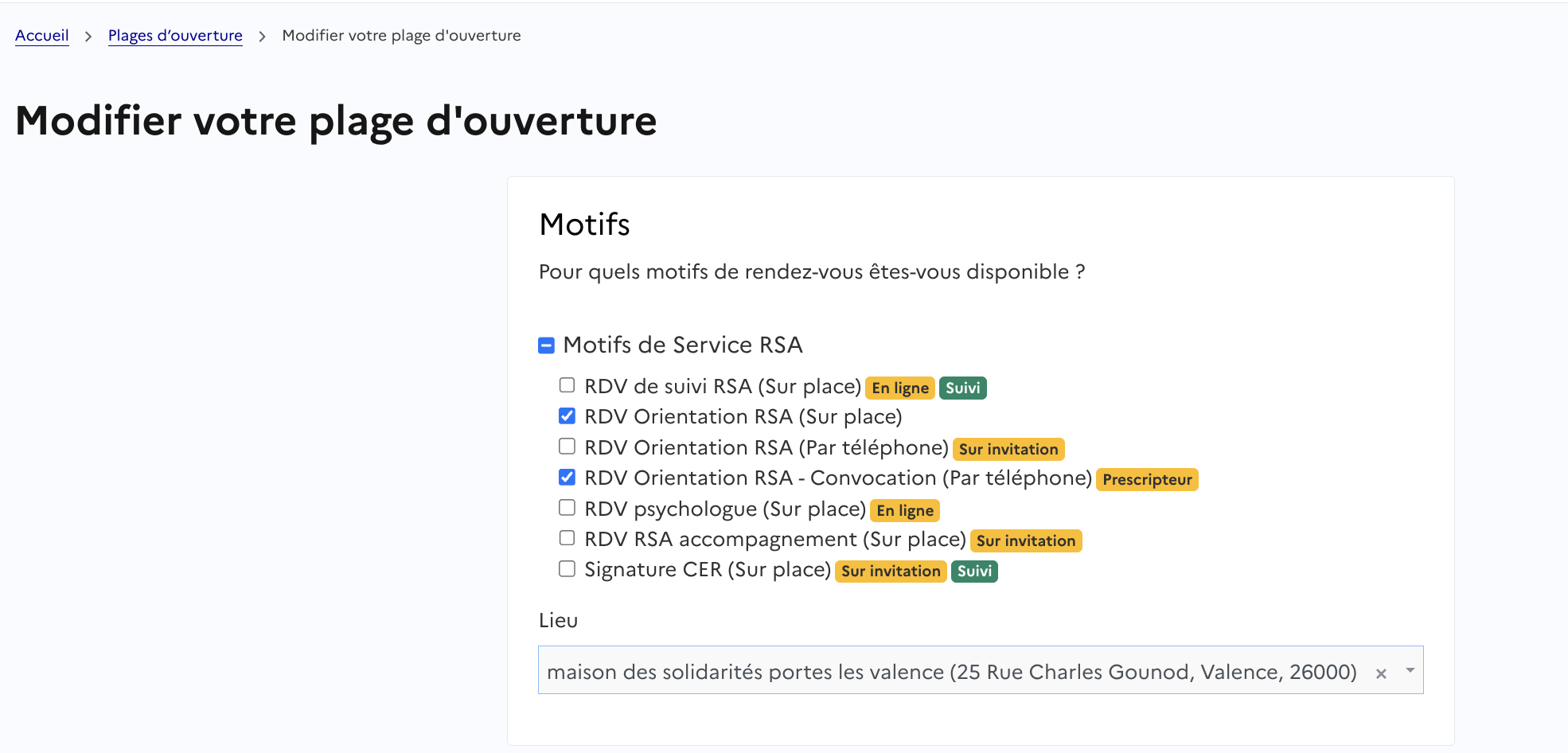
Task: Click the chevron after Plages d'ouverture
Action: pos(262,37)
